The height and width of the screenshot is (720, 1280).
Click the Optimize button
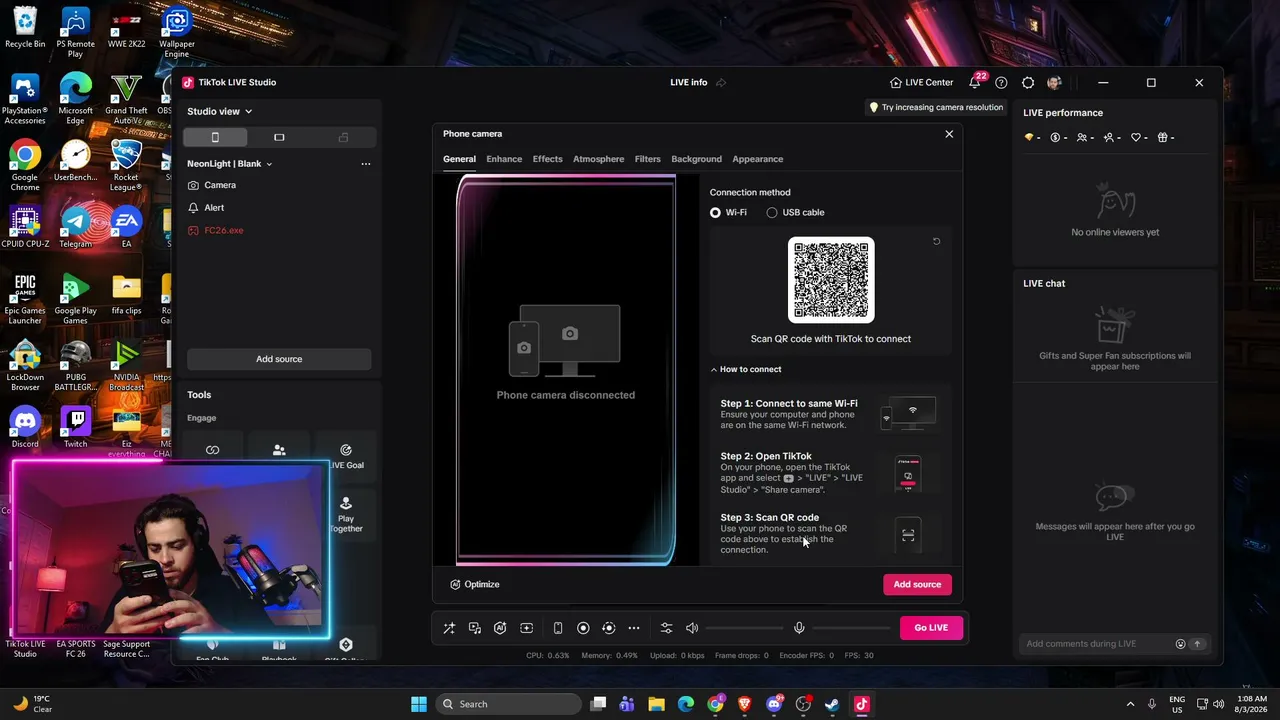coord(475,584)
